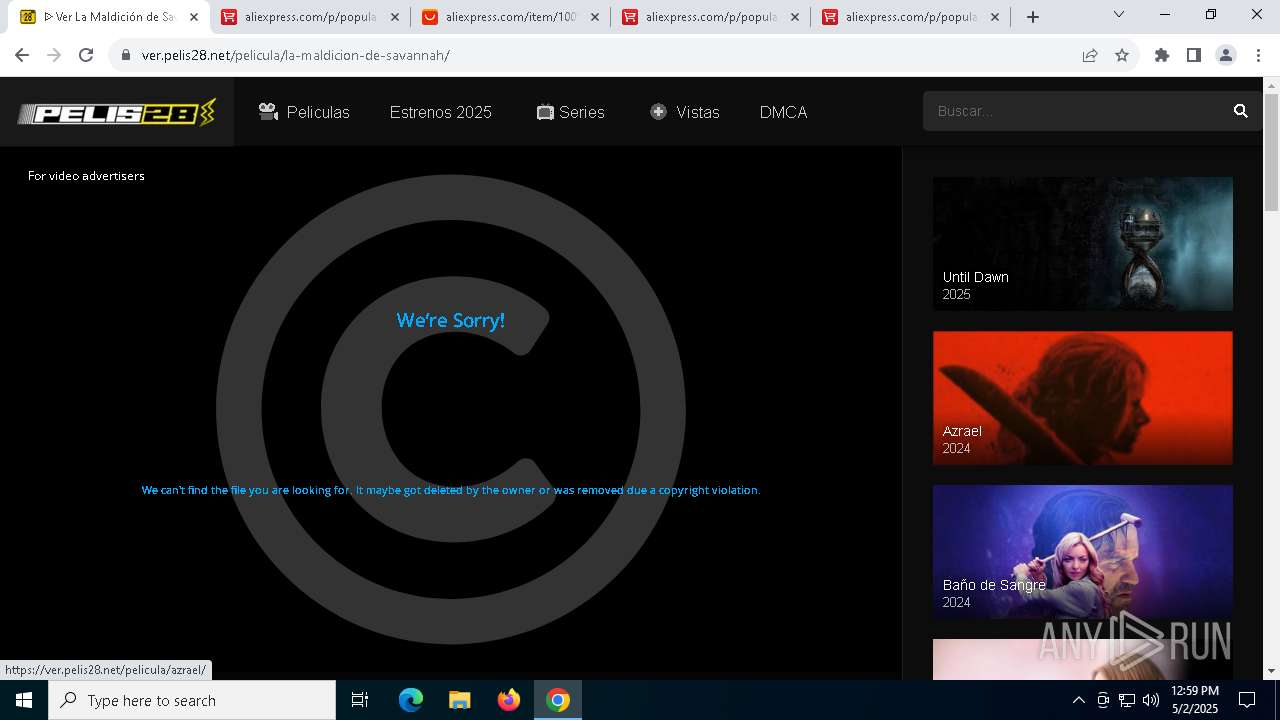Go forward with the browser forward arrow
This screenshot has height=720, width=1280.
coord(54,55)
